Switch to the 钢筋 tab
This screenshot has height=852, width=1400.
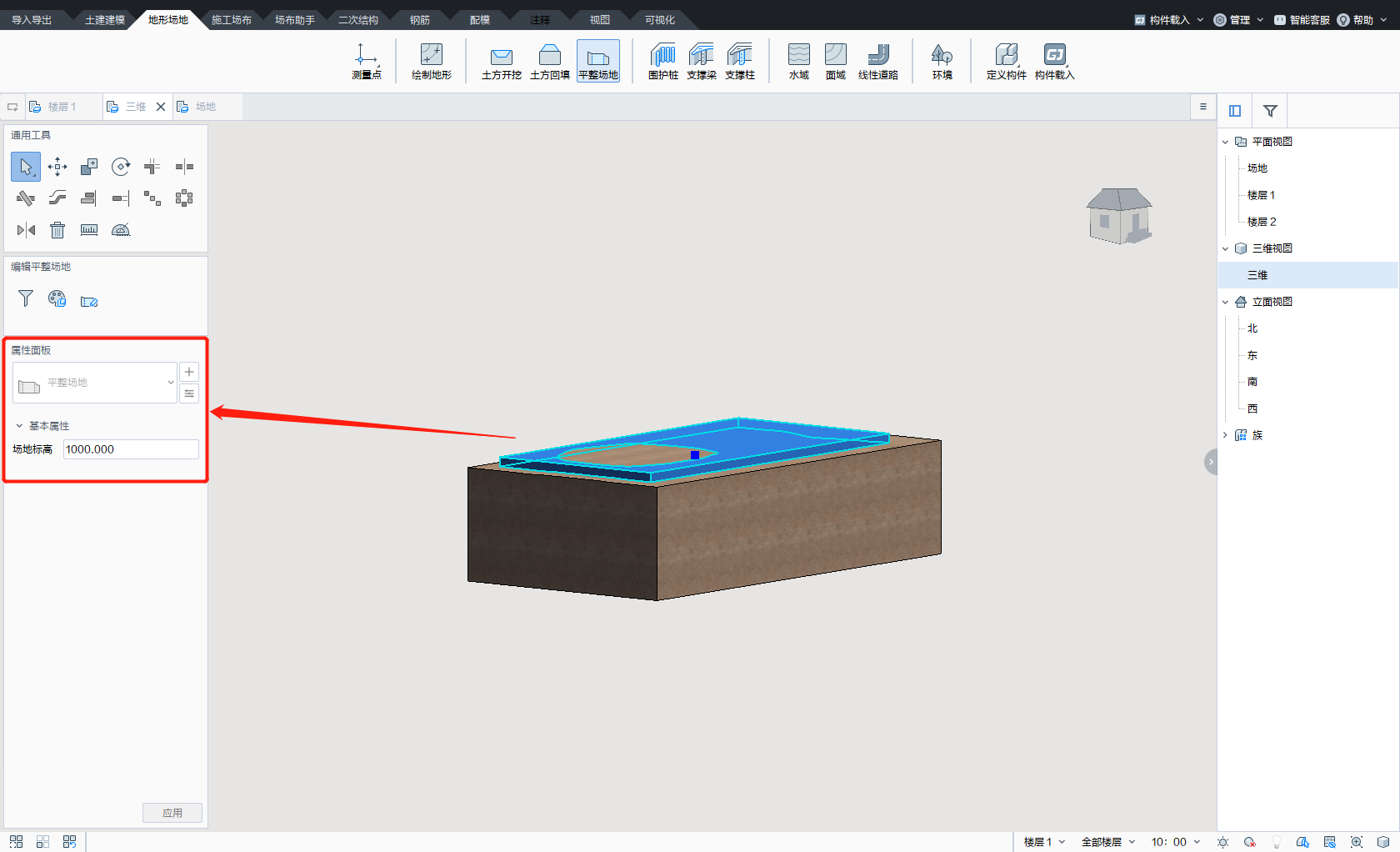click(420, 20)
